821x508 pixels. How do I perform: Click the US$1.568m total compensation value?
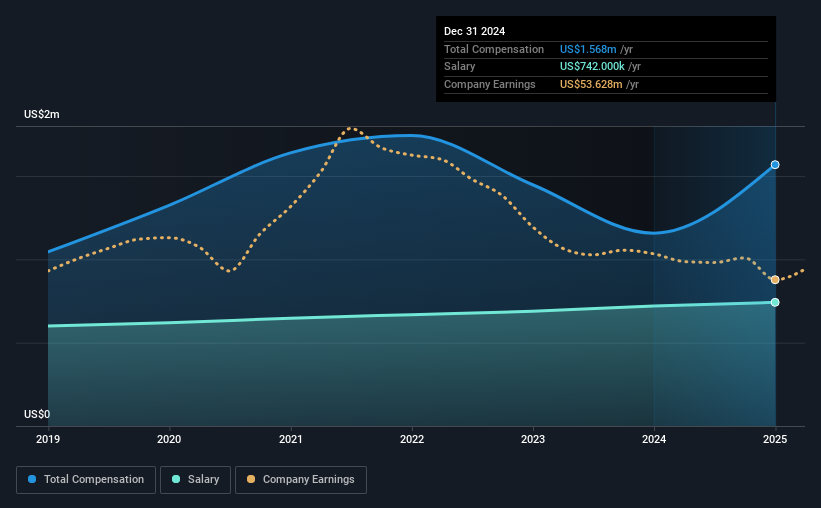[588, 49]
